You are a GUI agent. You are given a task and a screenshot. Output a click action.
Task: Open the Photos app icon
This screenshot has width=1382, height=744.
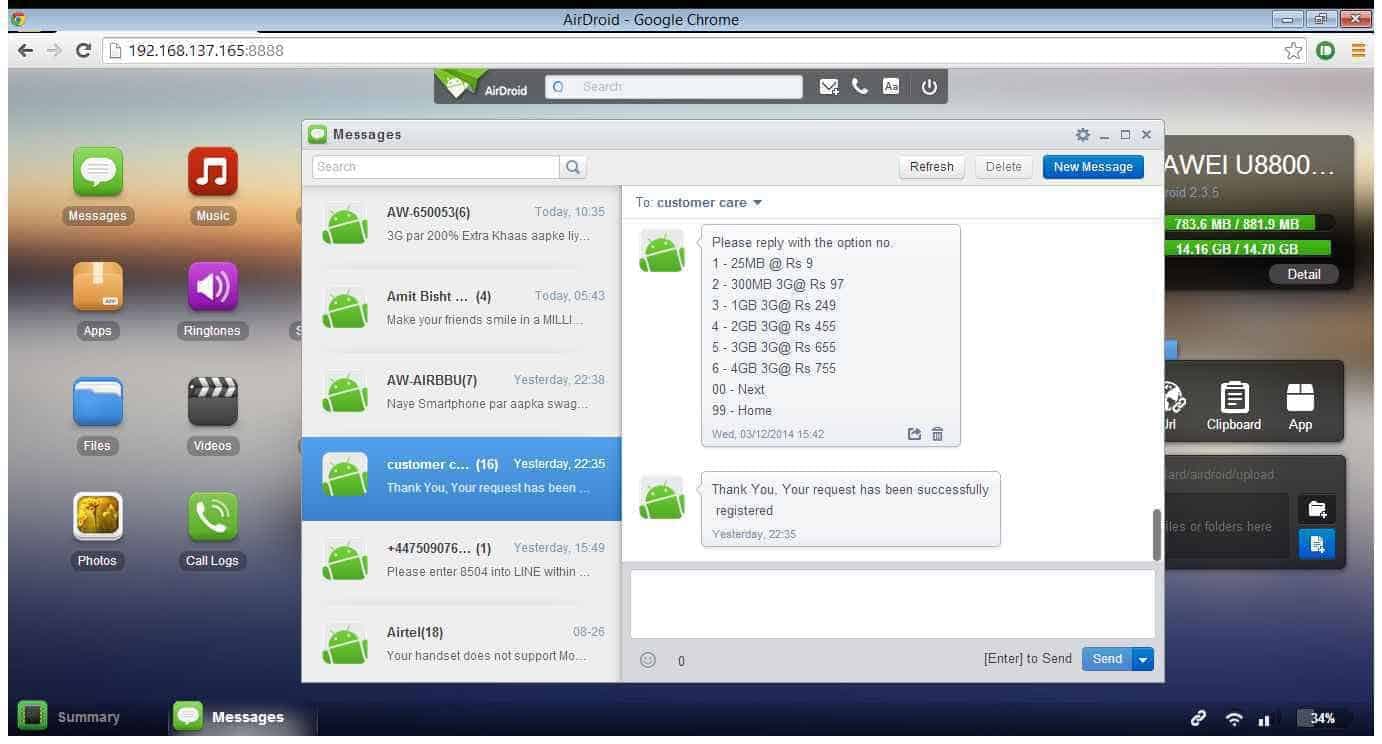[98, 517]
